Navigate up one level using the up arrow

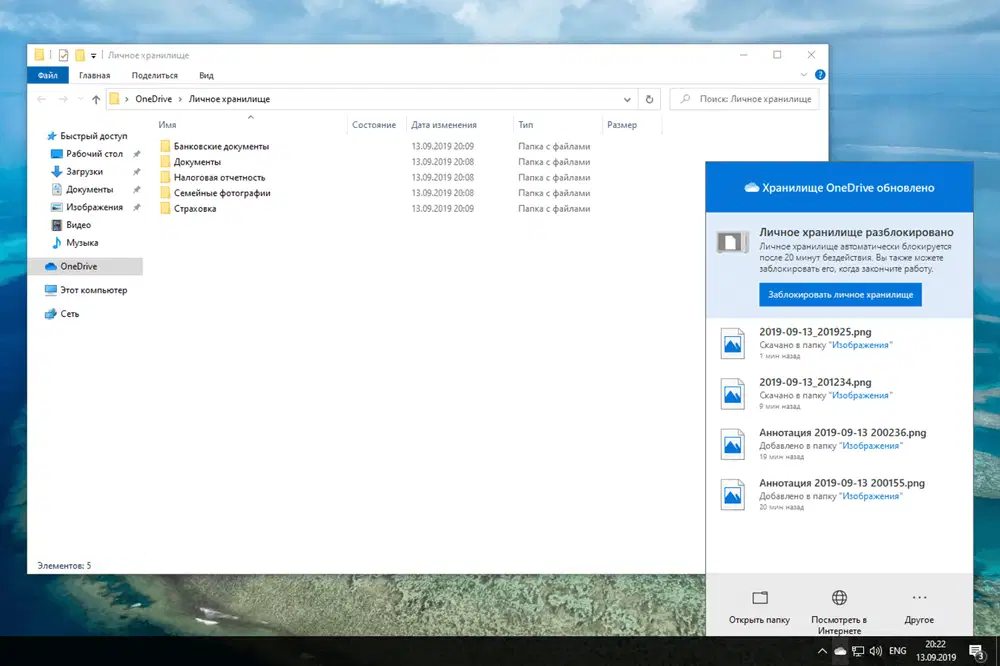tap(95, 98)
